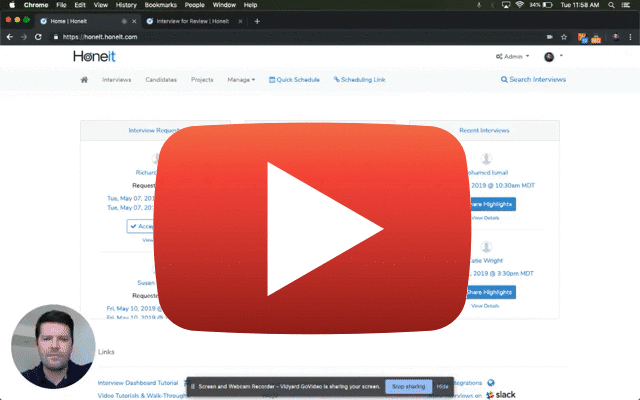Click the address bar URL
640x400 pixels.
(100, 37)
